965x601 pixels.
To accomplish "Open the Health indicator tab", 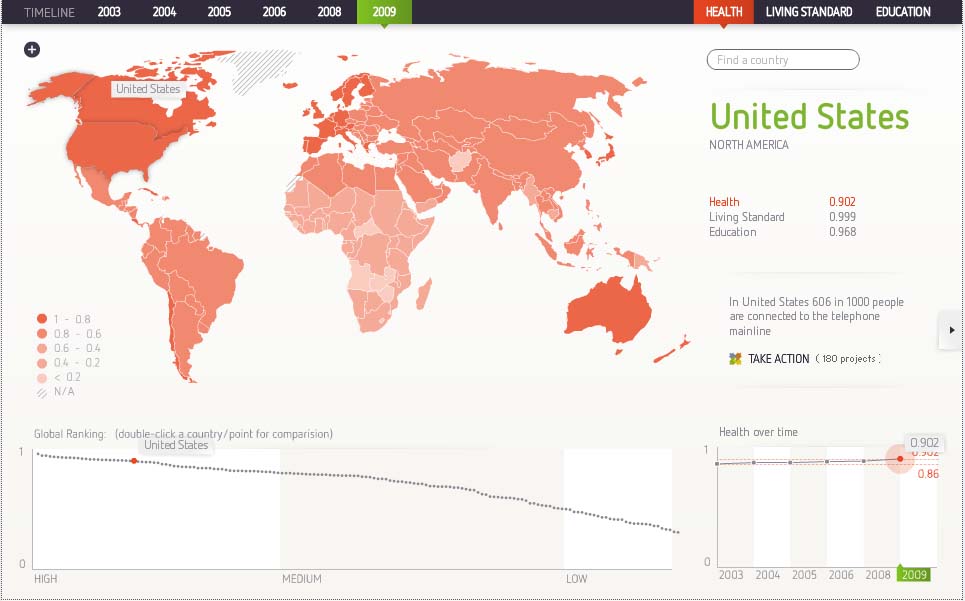I will tap(723, 12).
